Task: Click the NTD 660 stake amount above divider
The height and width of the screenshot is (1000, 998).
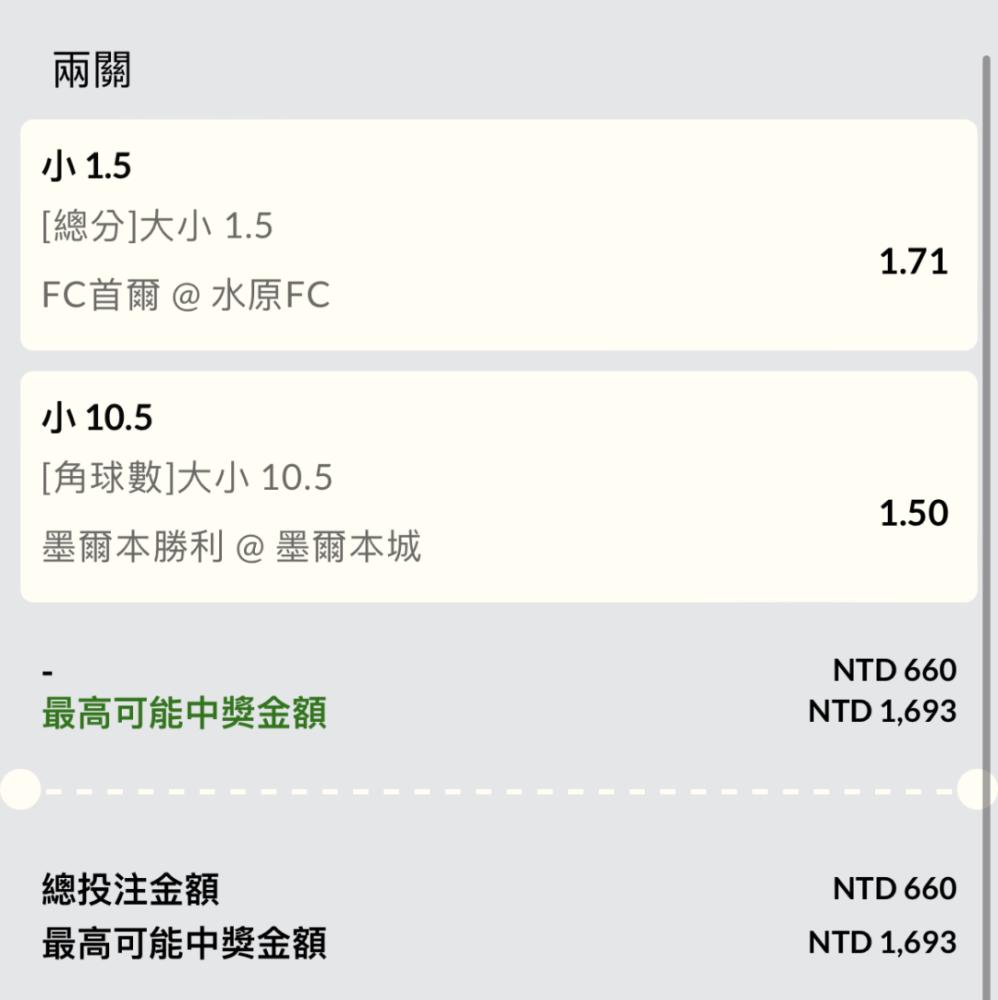Action: [895, 670]
